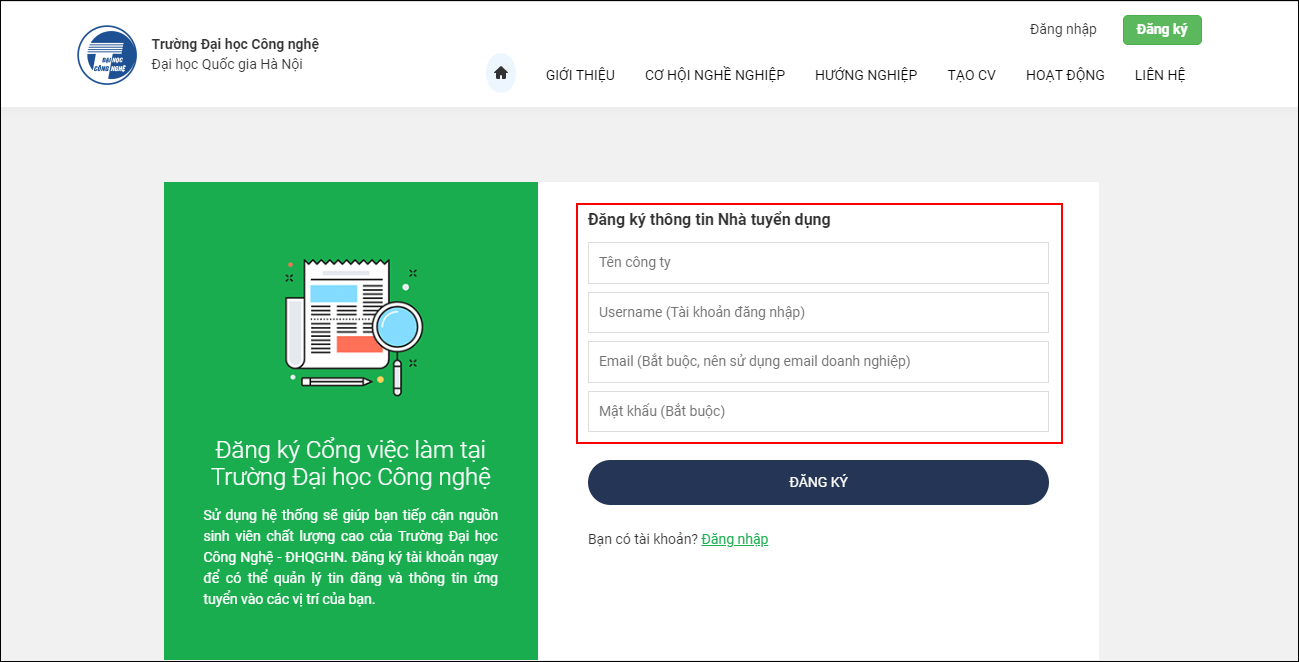Screen dimensions: 1299x662
Task: Select HƯỚNG NGHIỆP in the navigation bar
Action: [x=865, y=75]
